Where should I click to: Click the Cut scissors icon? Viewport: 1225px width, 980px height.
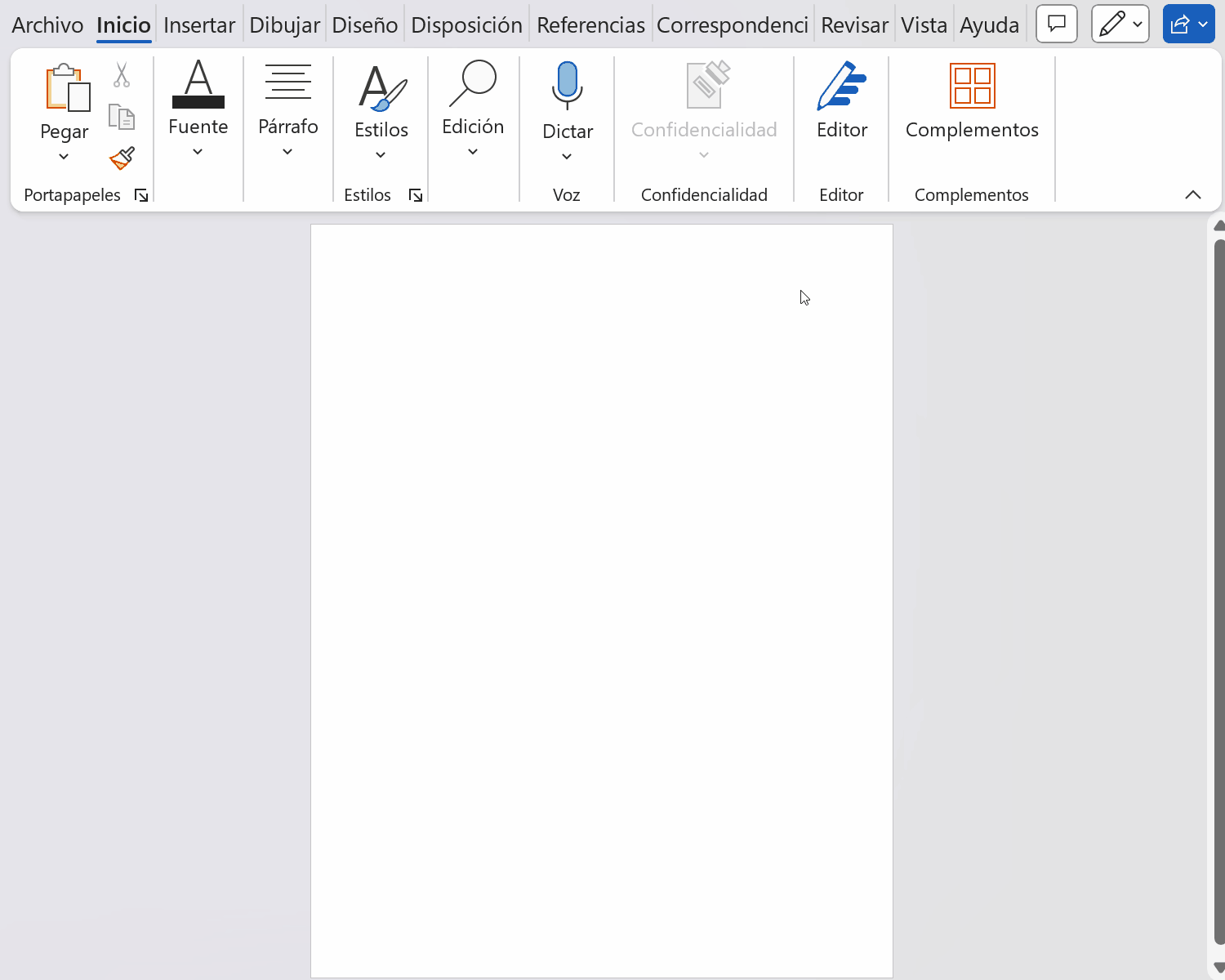click(x=122, y=75)
